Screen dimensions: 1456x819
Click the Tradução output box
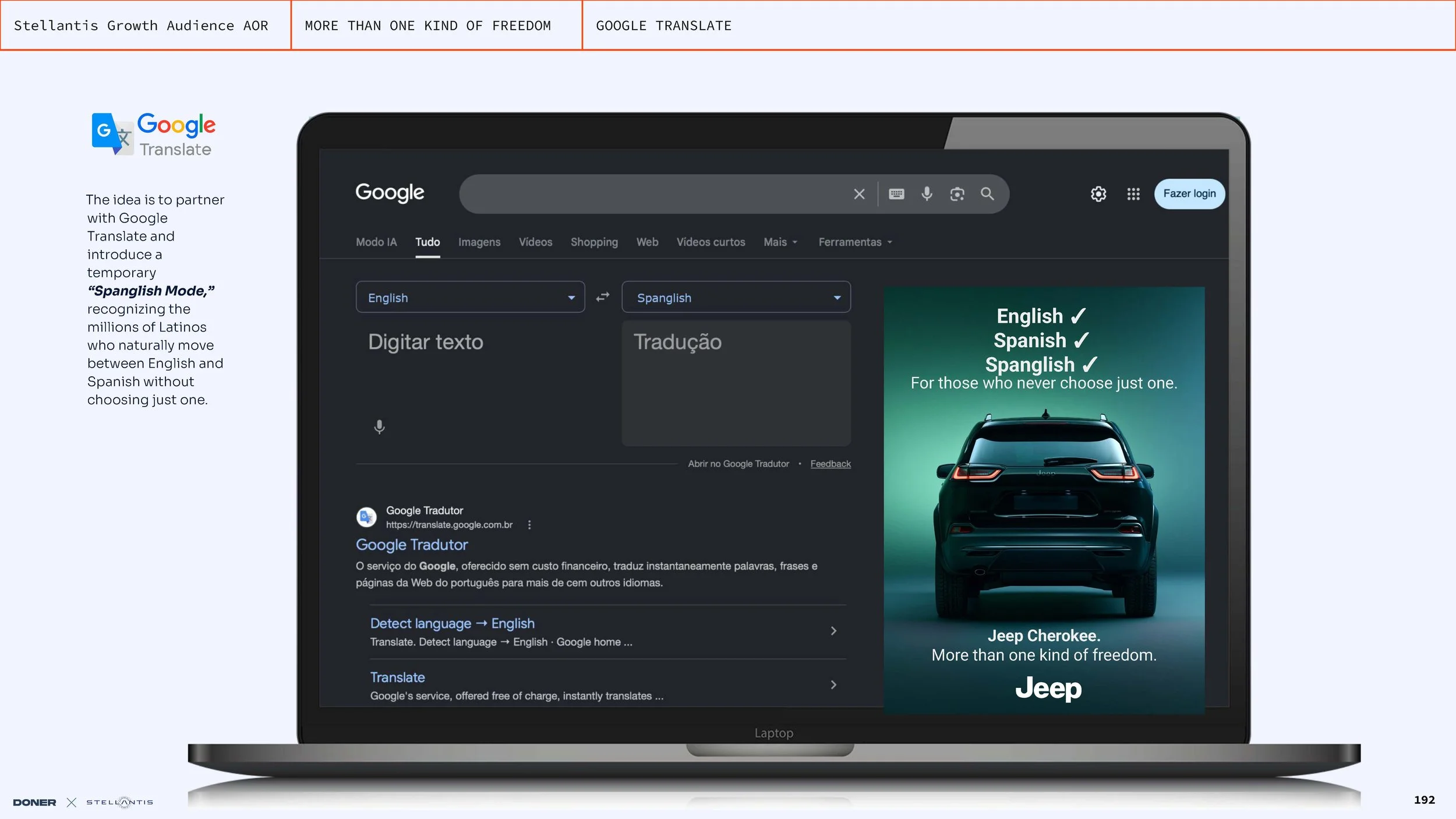click(736, 383)
